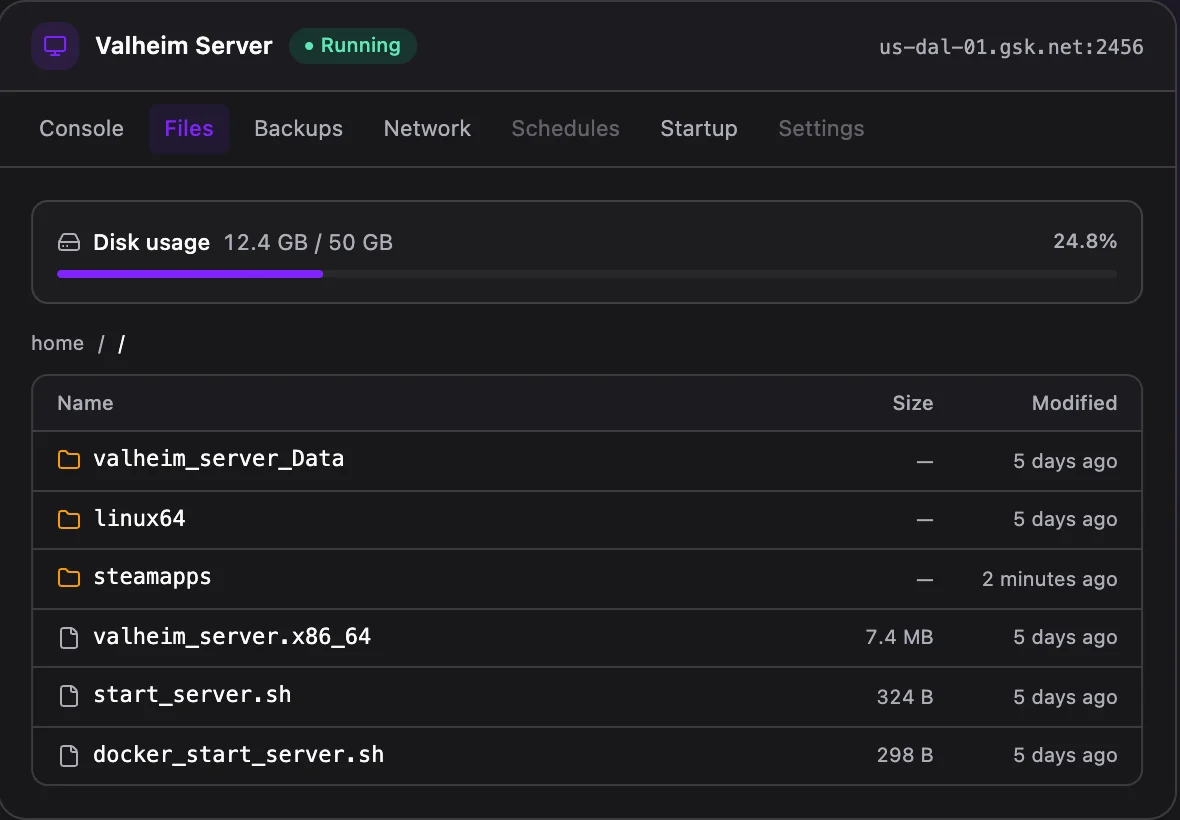Viewport: 1180px width, 820px height.
Task: Click the Running status badge
Action: [353, 46]
